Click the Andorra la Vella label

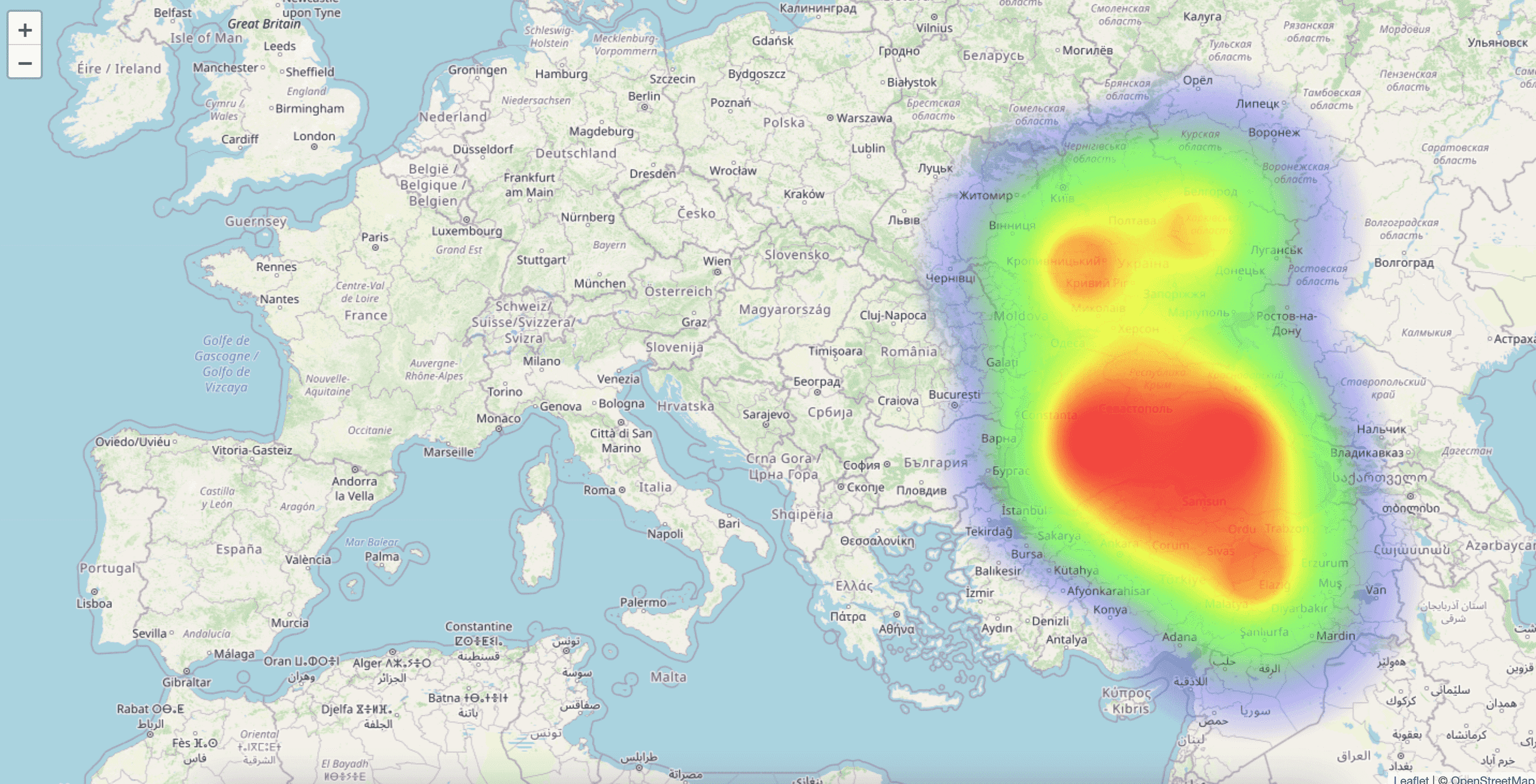coord(354,489)
